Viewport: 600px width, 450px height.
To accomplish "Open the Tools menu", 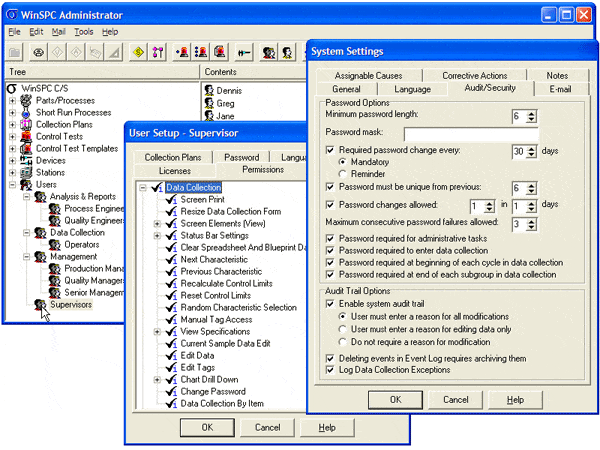I will click(83, 32).
